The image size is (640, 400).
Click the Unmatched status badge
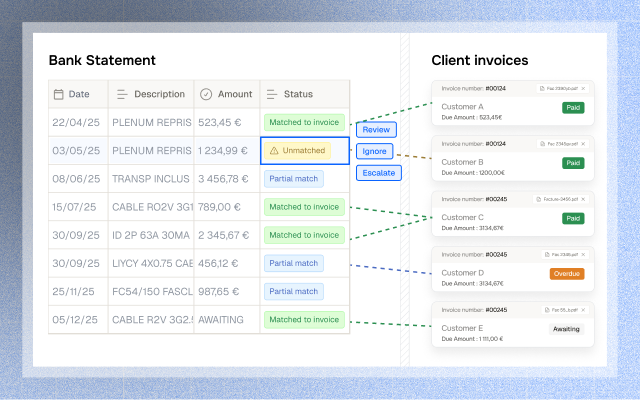(x=298, y=151)
